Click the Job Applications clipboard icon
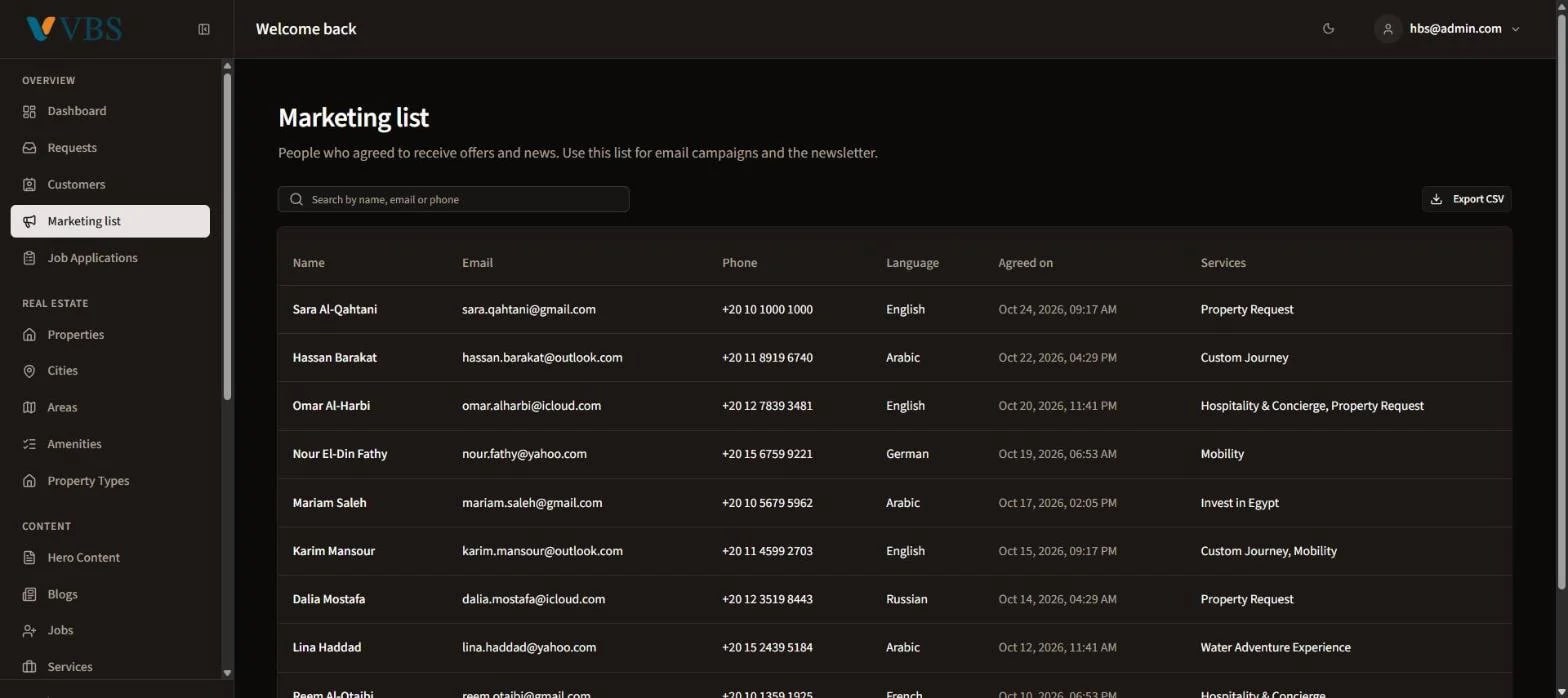The image size is (1568, 698). point(29,258)
